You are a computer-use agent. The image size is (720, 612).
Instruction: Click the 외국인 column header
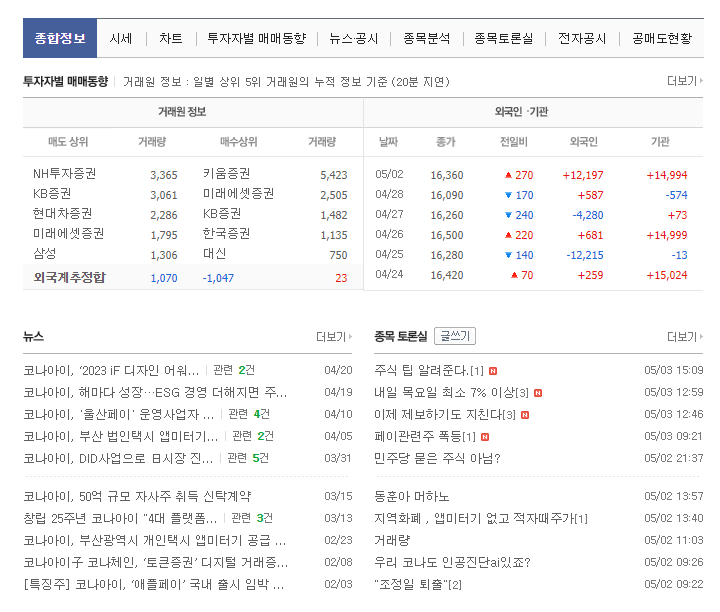click(x=584, y=142)
